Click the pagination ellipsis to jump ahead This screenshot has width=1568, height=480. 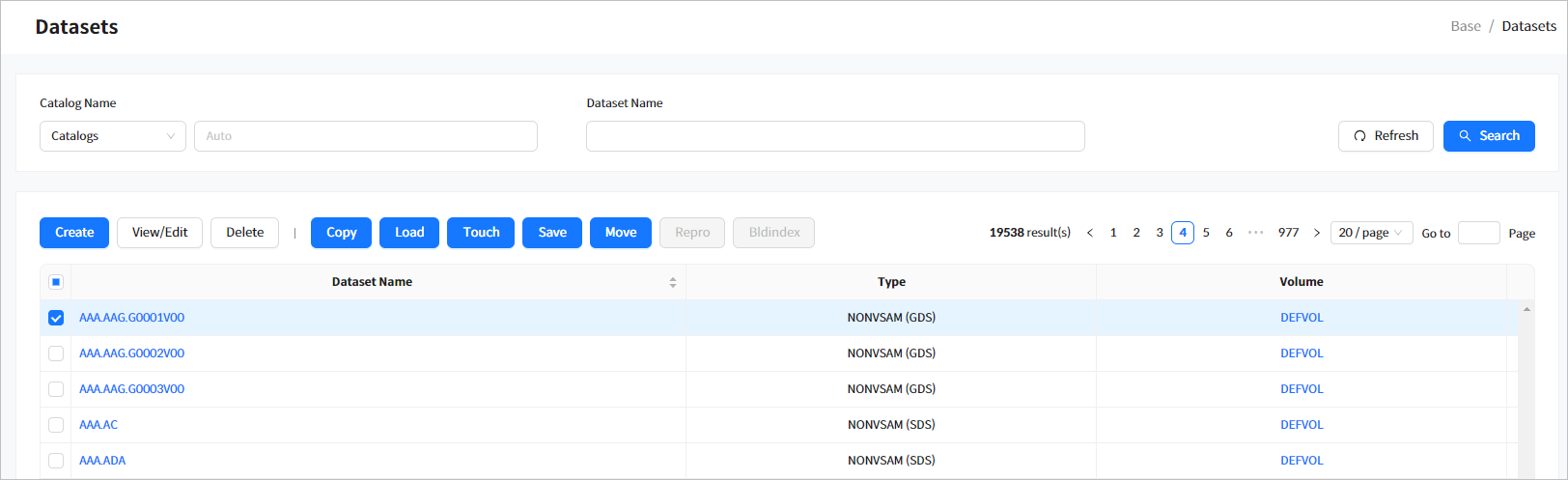[1255, 233]
